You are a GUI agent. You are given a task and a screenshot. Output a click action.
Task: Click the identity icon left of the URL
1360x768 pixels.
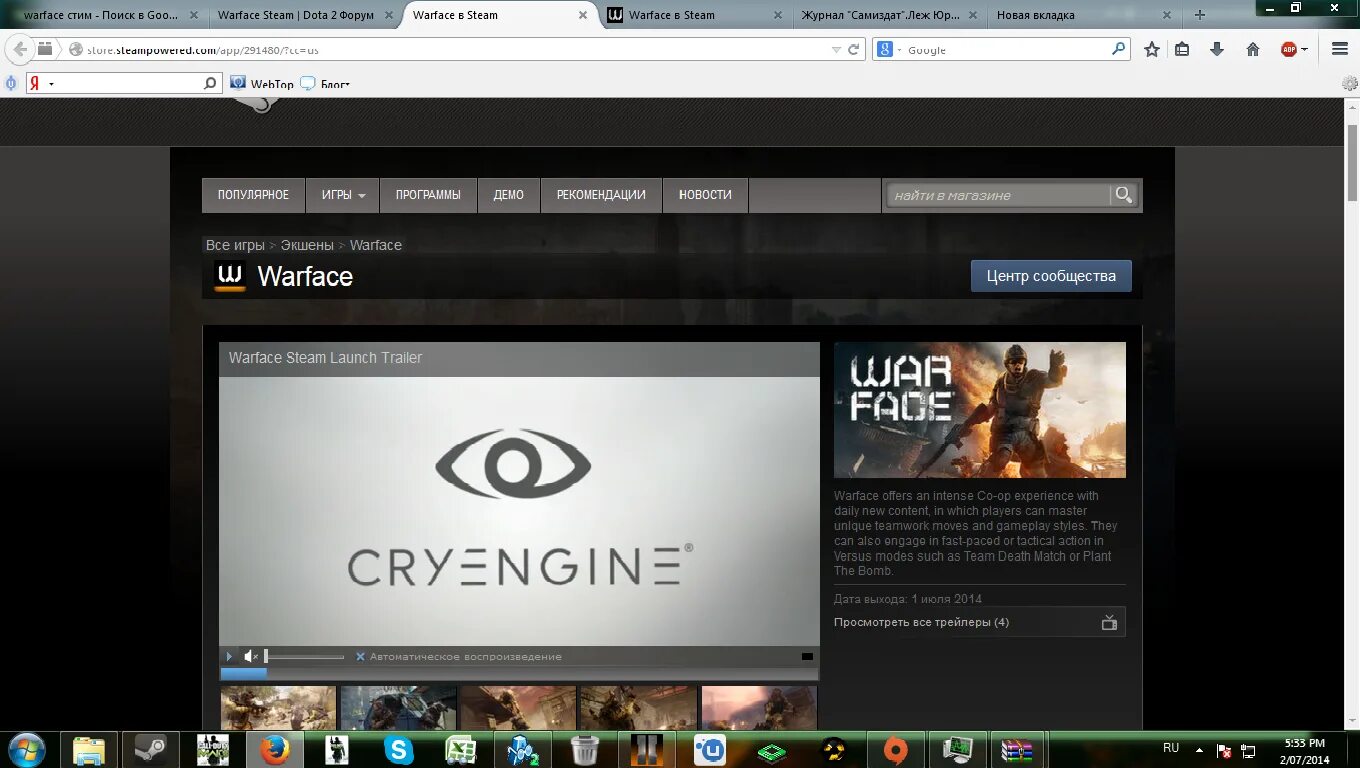[x=75, y=49]
